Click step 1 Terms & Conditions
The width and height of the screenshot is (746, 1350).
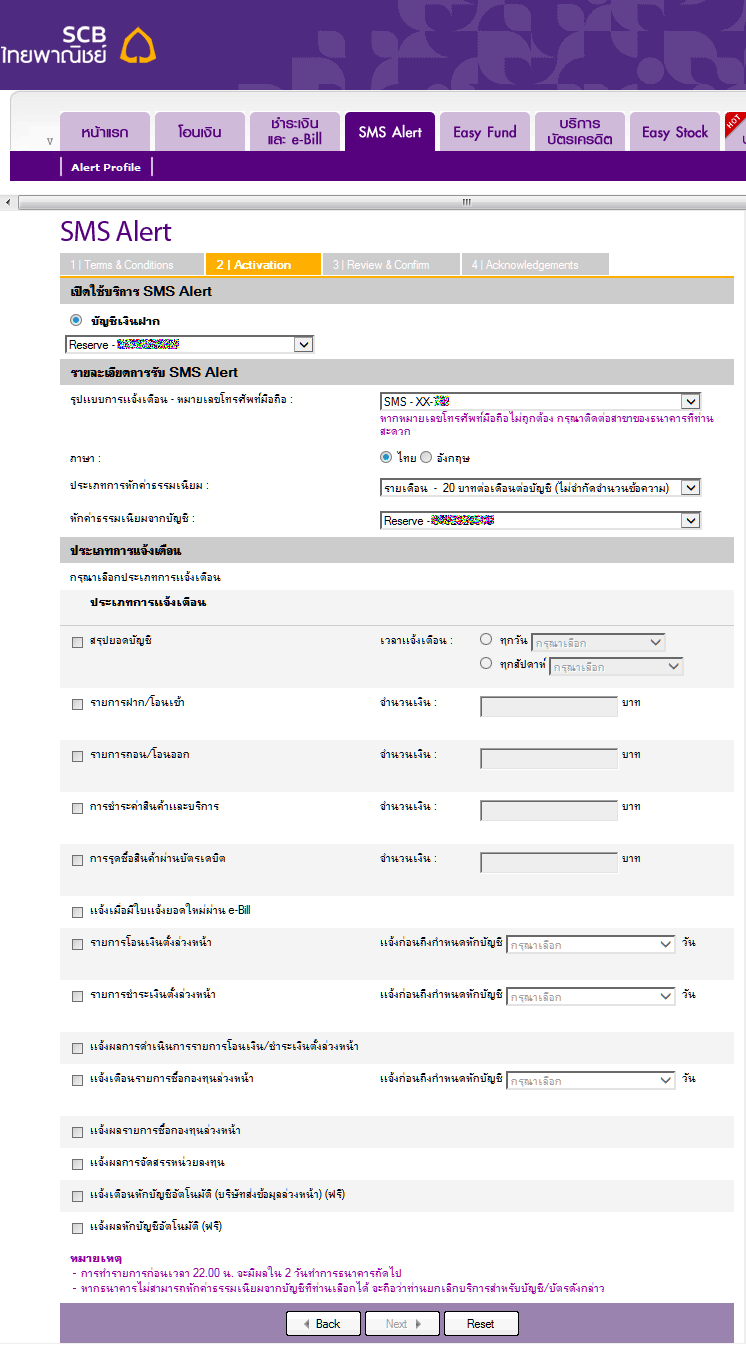point(131,265)
